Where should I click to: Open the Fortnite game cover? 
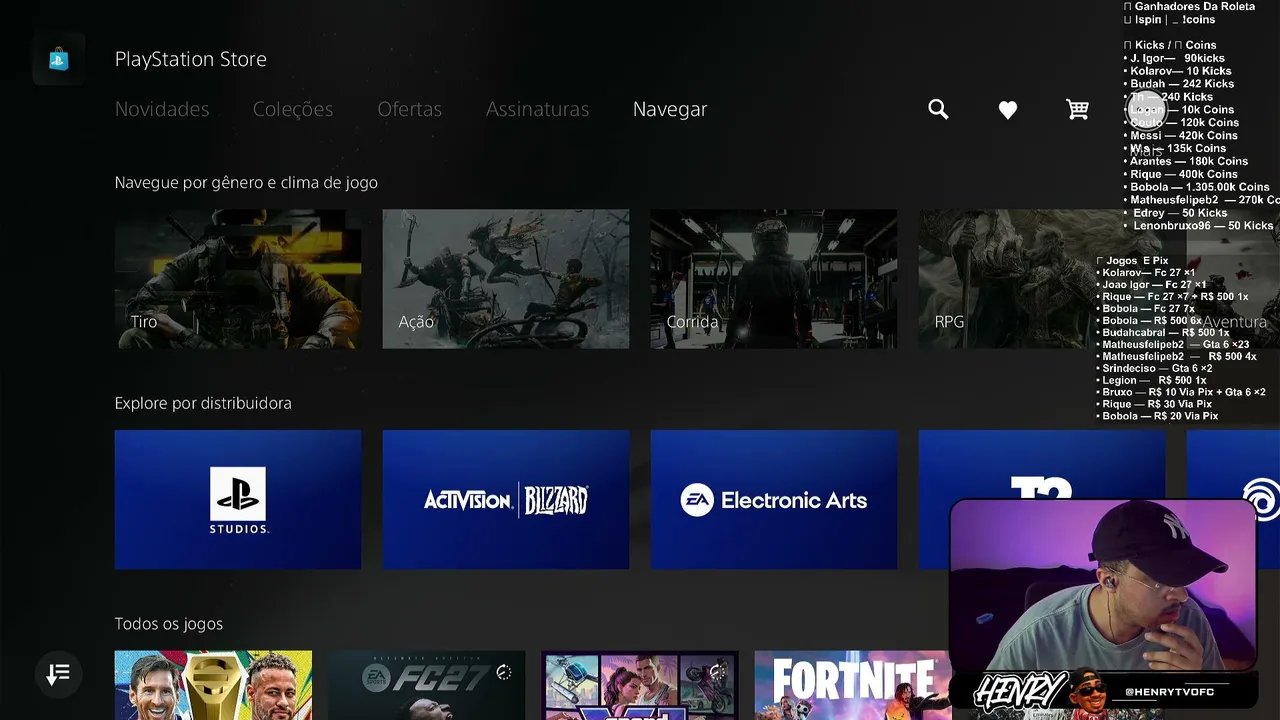coord(852,686)
